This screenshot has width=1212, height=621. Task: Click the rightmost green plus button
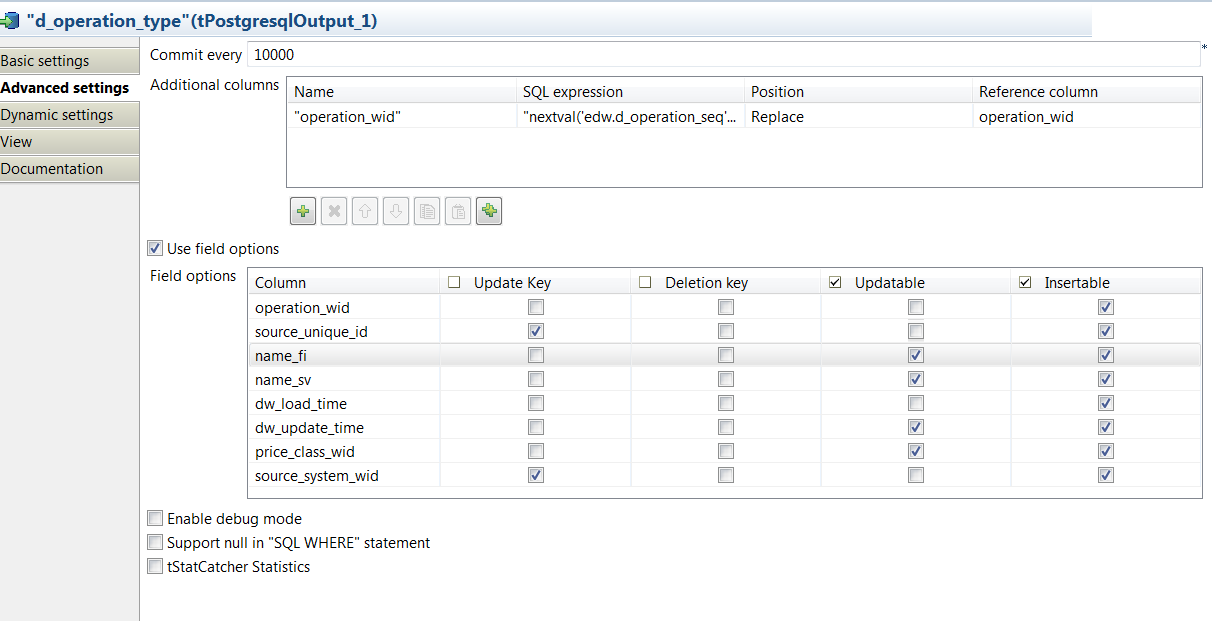pos(489,211)
